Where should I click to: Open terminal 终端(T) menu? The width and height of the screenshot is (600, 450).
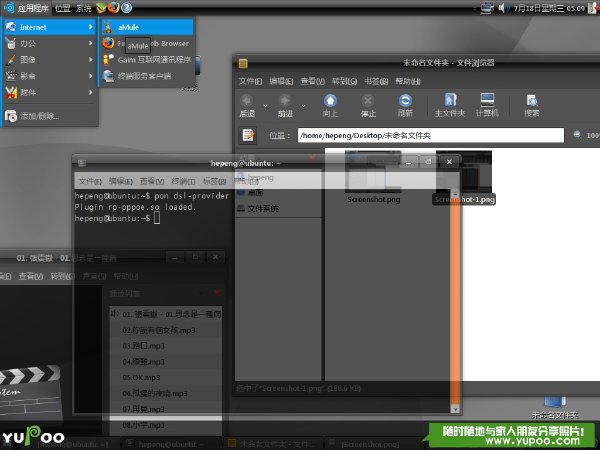coord(183,181)
